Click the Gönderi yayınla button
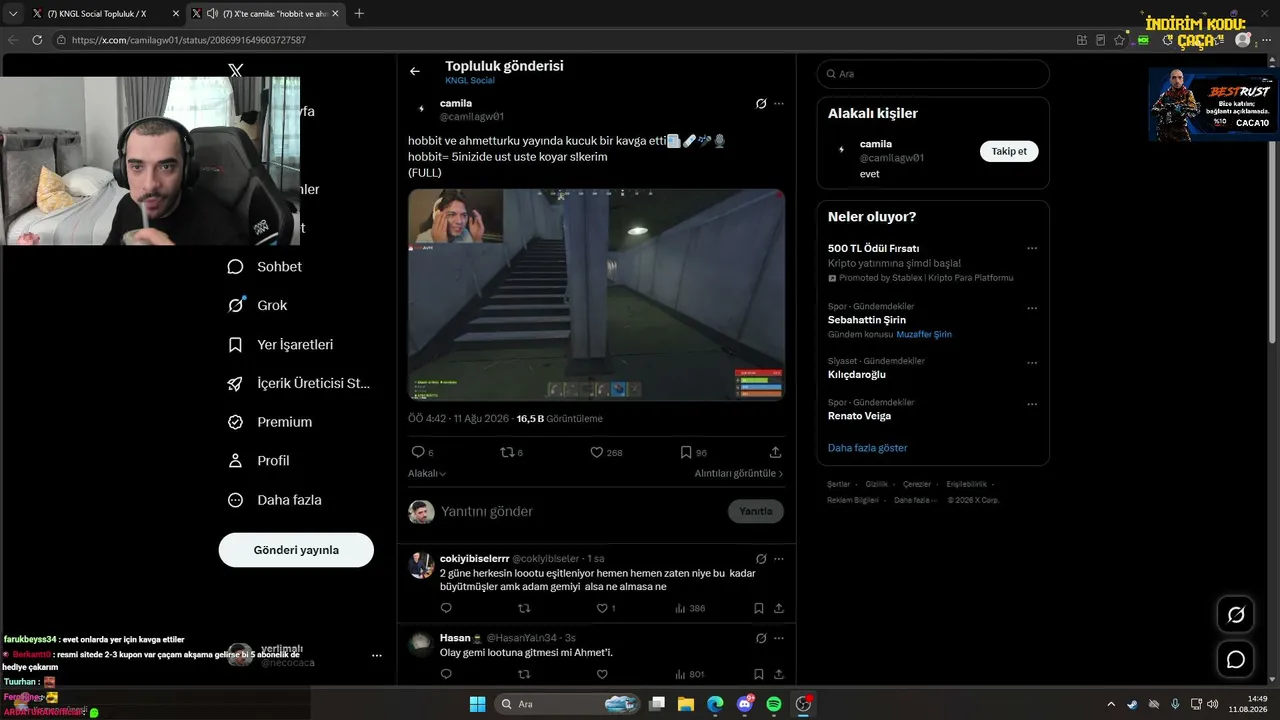 point(296,550)
